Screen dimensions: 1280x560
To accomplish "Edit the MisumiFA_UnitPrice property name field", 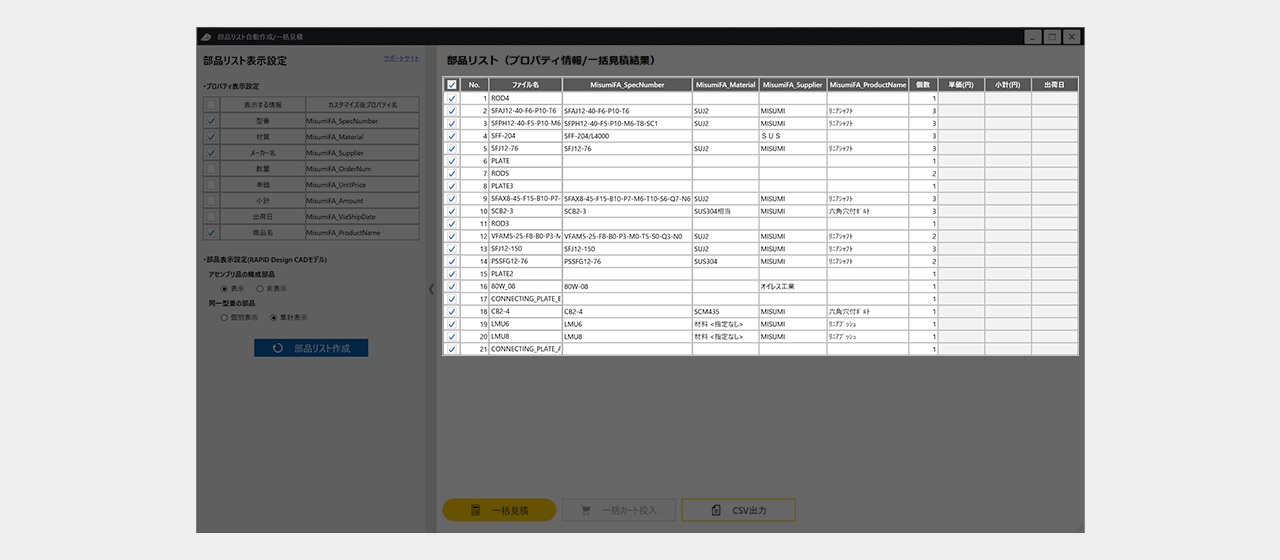I will pos(362,185).
